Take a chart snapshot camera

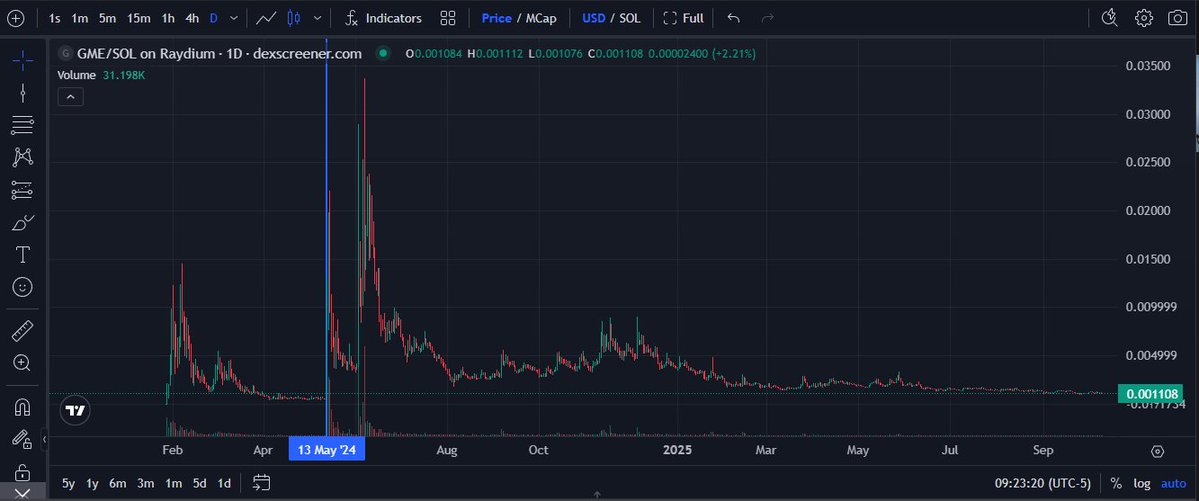click(1178, 18)
